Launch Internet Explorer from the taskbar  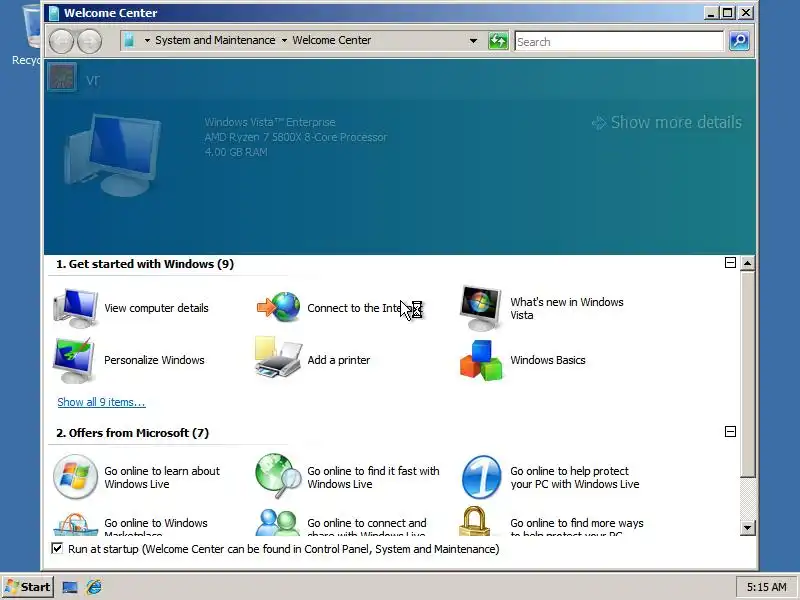point(94,587)
